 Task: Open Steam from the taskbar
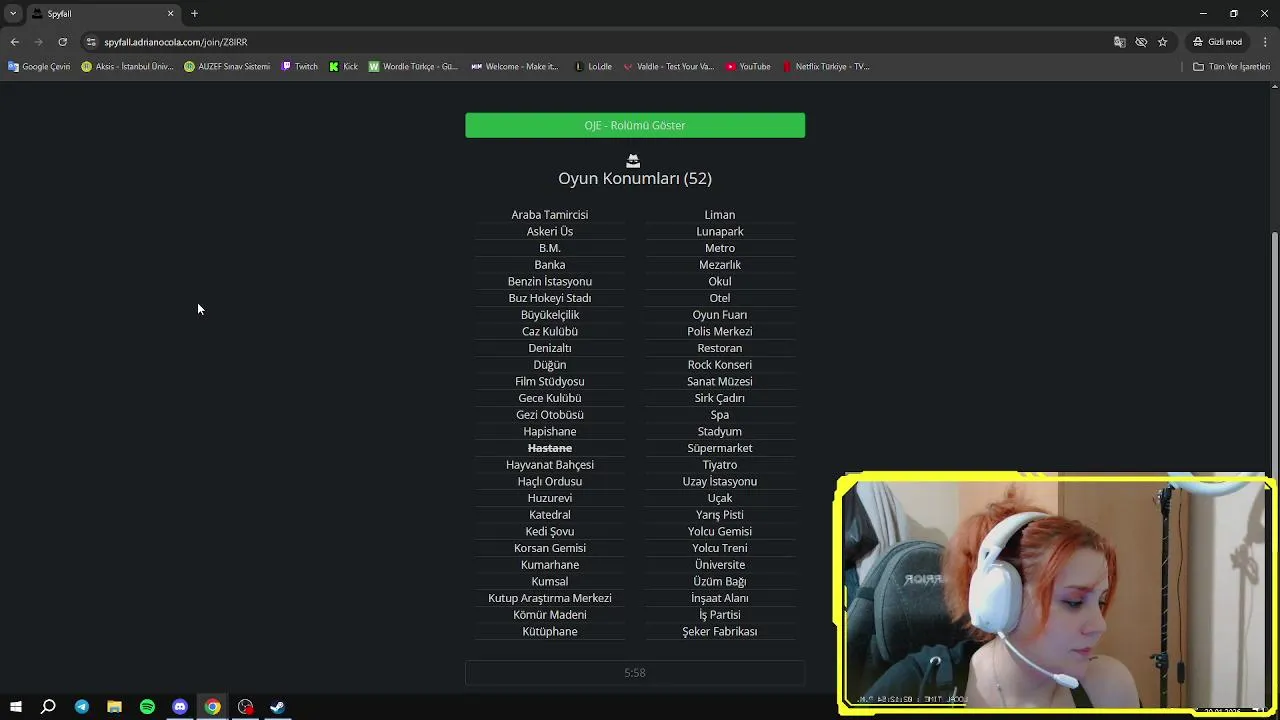[278, 707]
